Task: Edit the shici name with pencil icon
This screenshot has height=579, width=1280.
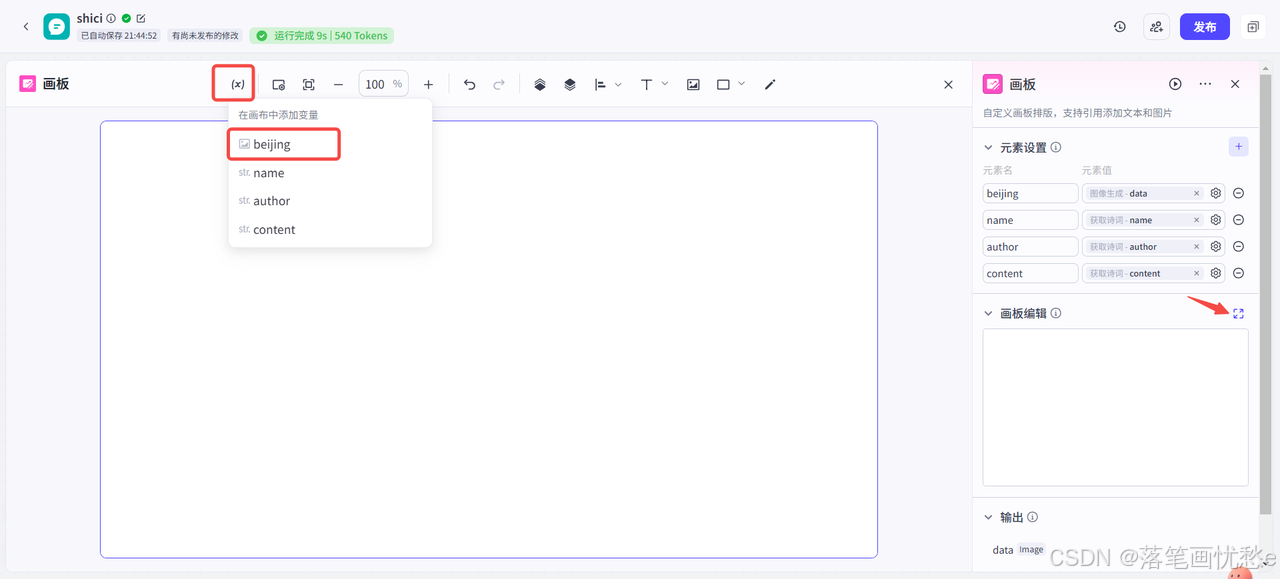Action: pos(141,18)
